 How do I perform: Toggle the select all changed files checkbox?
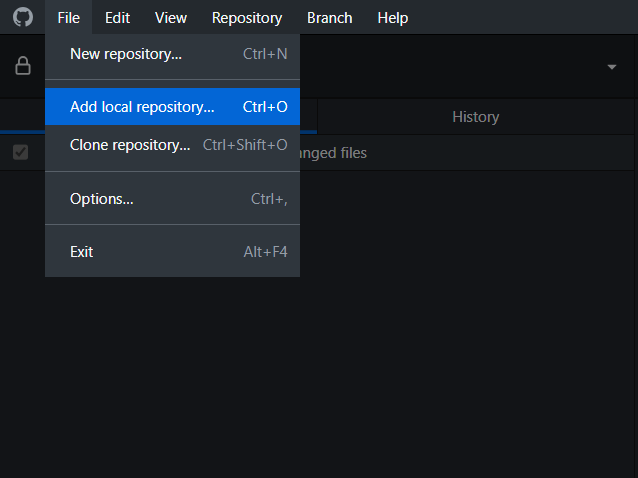[20, 153]
